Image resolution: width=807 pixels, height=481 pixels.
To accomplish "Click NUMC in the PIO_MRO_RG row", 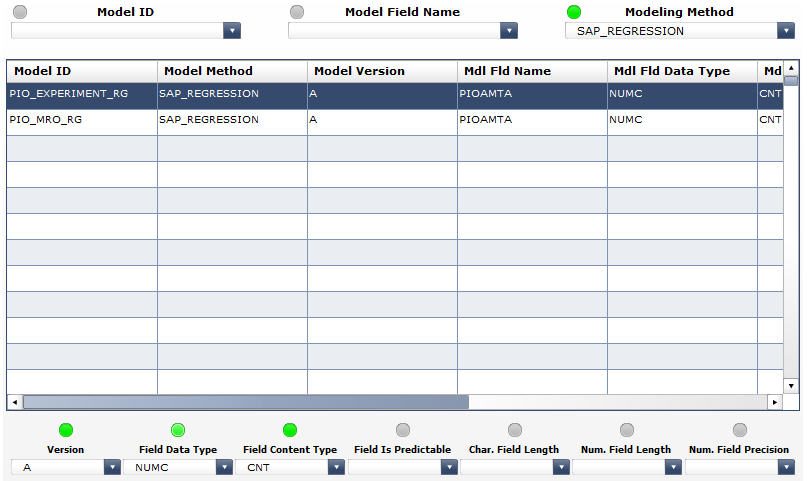I will [x=682, y=122].
